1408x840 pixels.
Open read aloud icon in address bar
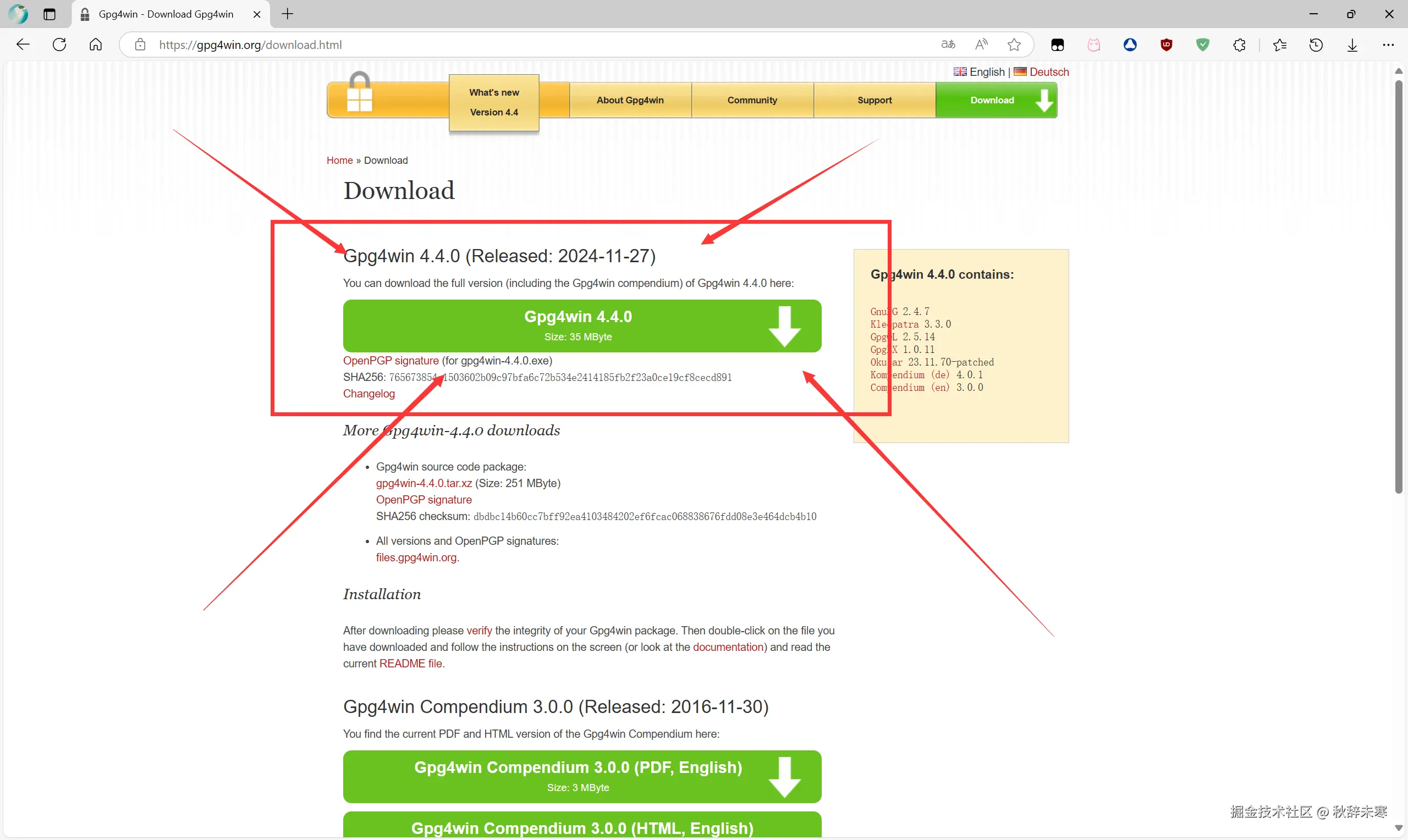click(981, 45)
